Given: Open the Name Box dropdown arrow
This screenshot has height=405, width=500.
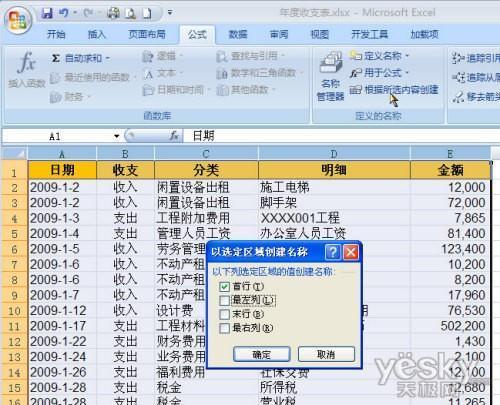Looking at the screenshot, I should (116, 136).
